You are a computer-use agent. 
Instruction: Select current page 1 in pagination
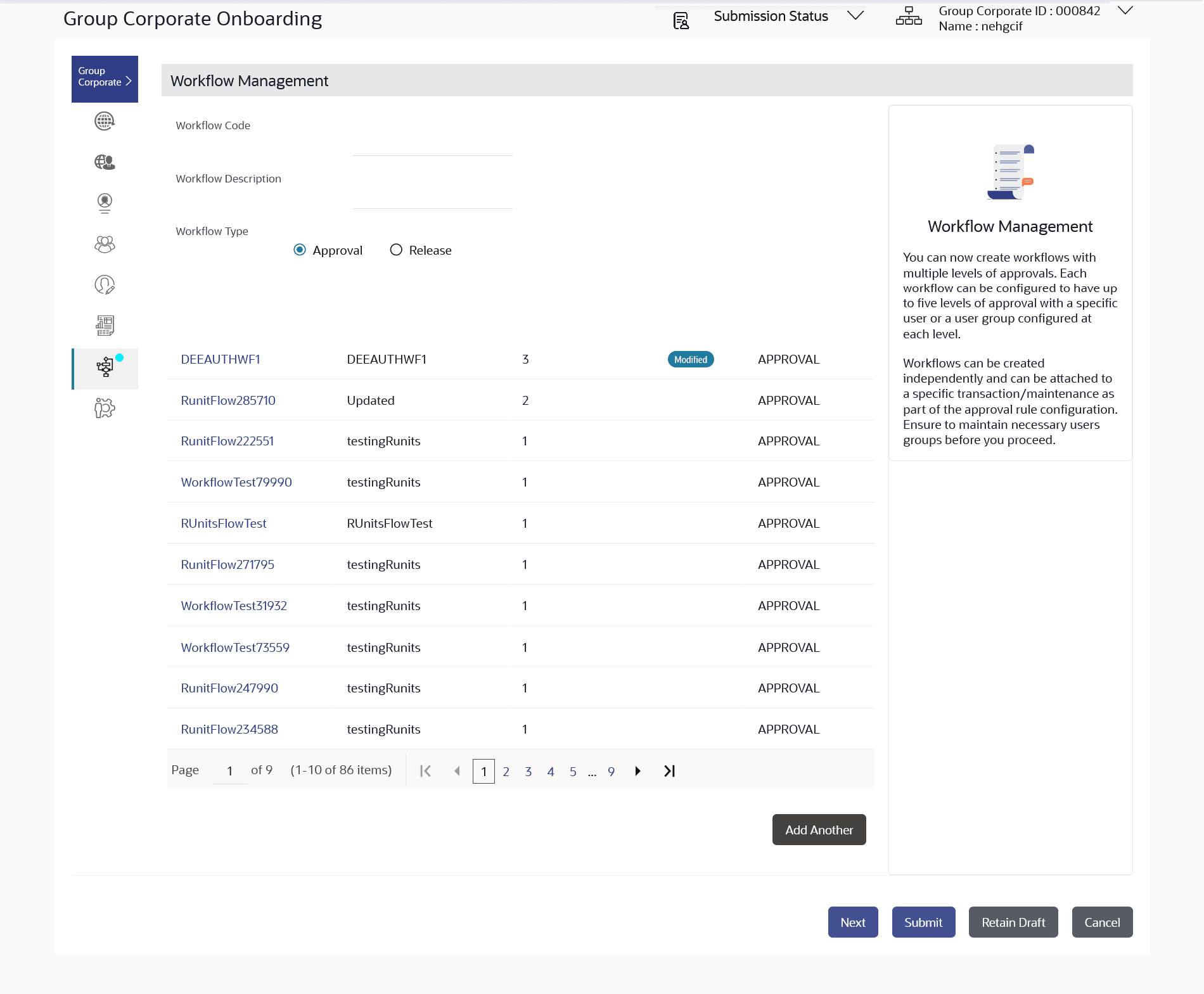pyautogui.click(x=484, y=772)
